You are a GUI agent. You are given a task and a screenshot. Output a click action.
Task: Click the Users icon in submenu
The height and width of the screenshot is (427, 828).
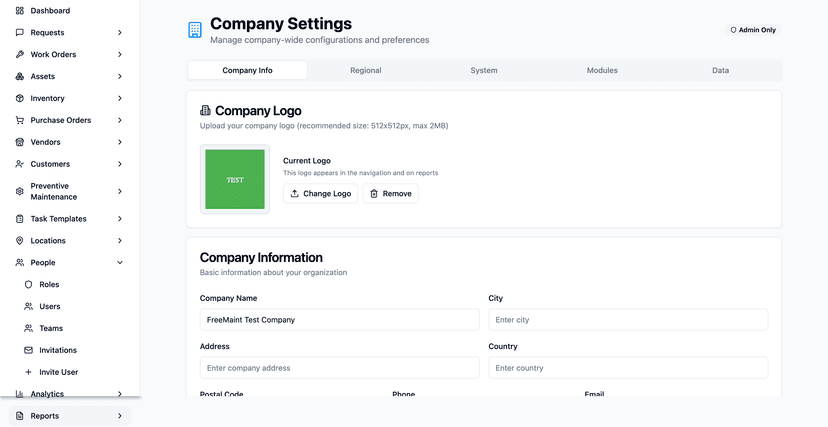click(29, 306)
